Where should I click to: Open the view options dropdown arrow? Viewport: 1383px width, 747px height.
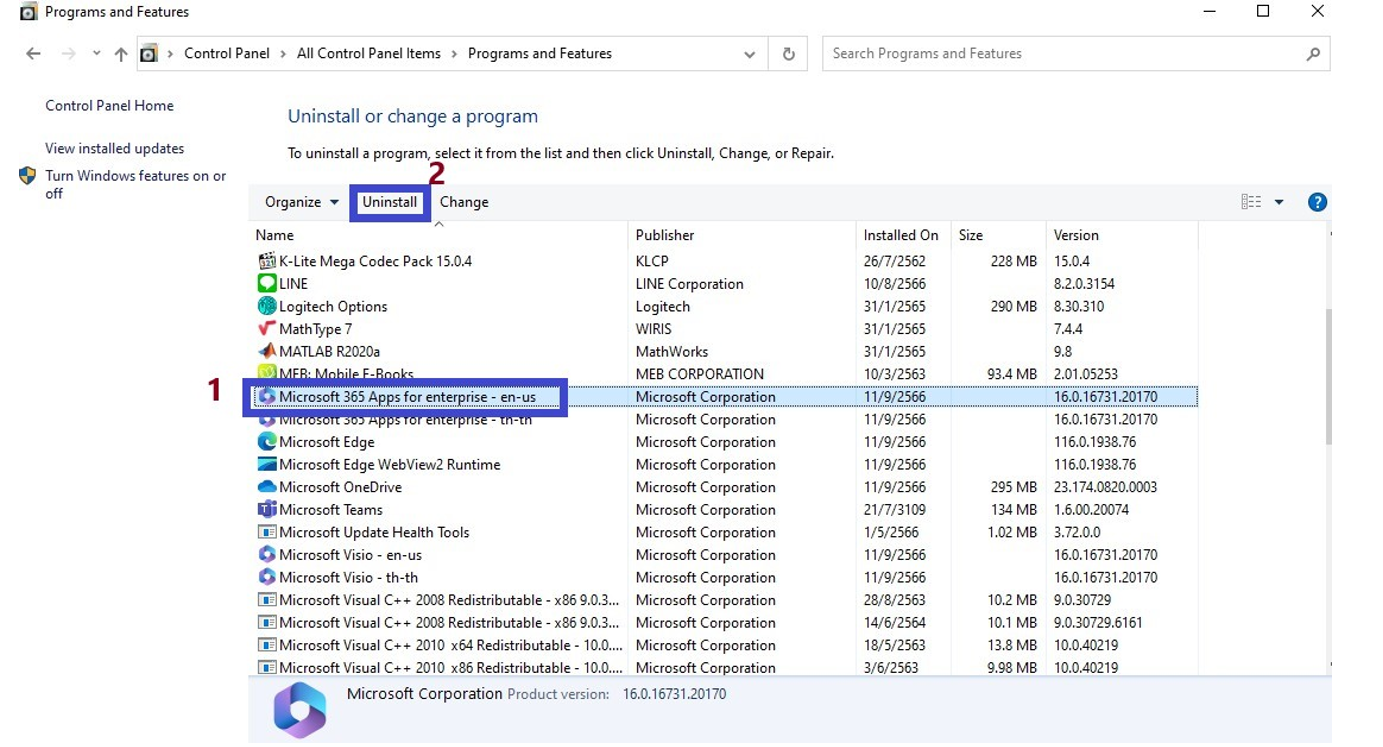pyautogui.click(x=1278, y=202)
